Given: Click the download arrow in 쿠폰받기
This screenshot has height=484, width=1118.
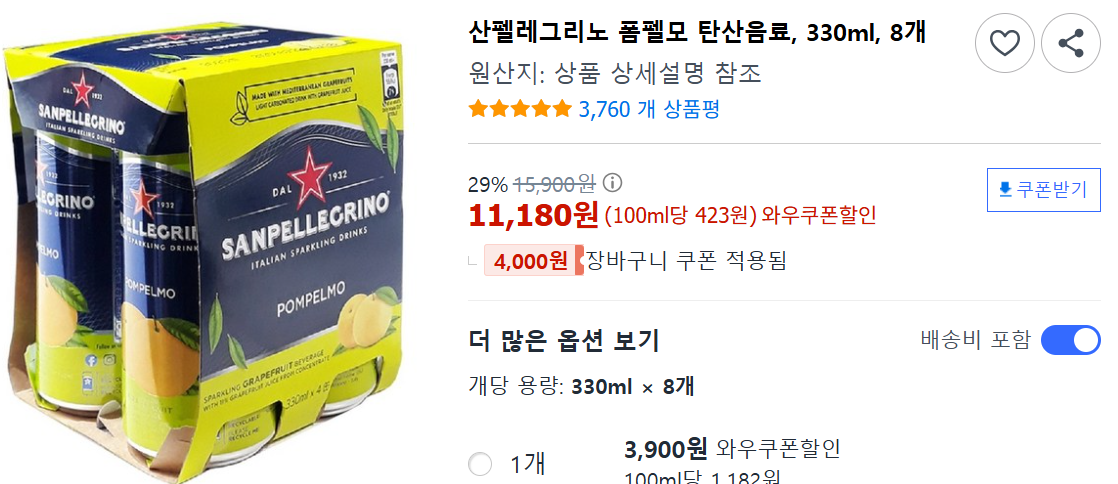Looking at the screenshot, I should click(x=1005, y=190).
